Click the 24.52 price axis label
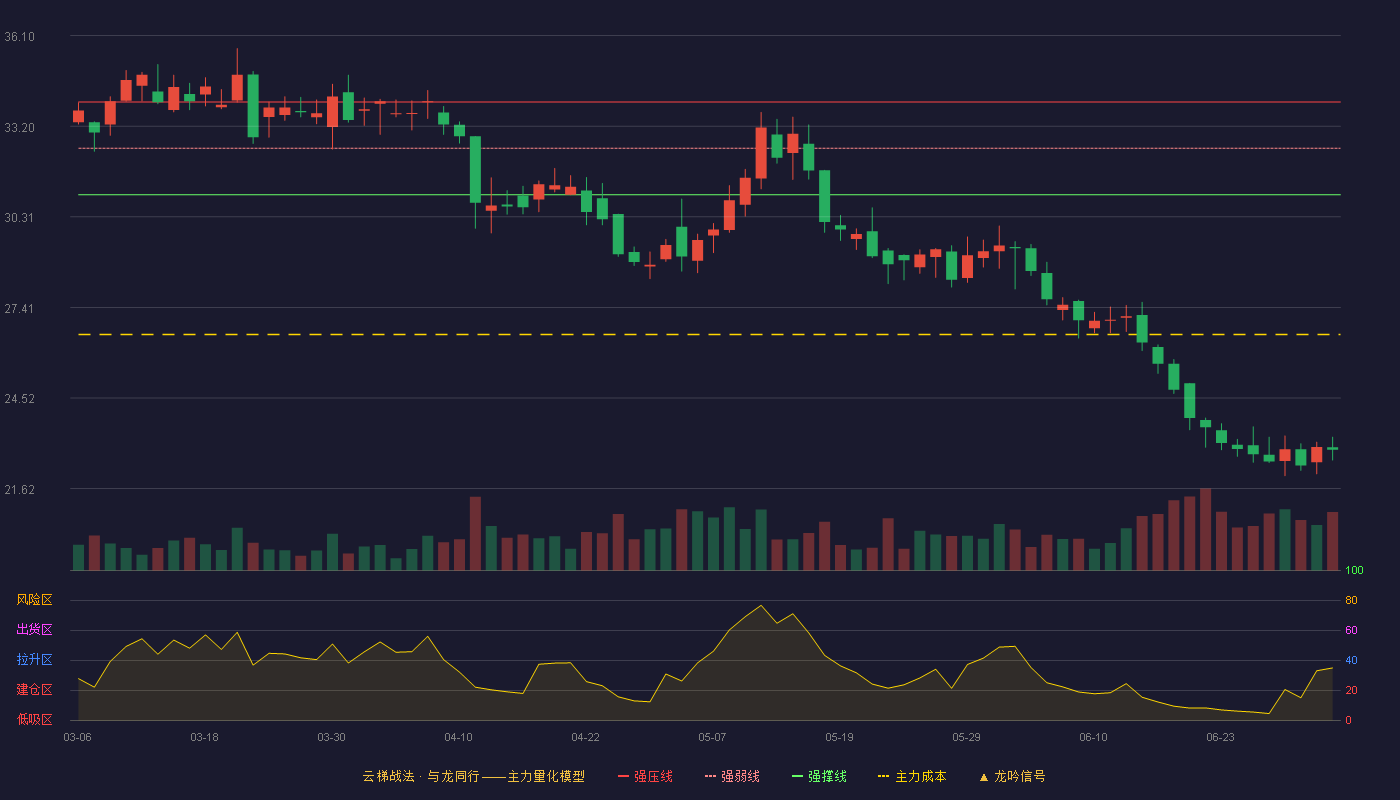This screenshot has height=800, width=1400. (x=19, y=399)
